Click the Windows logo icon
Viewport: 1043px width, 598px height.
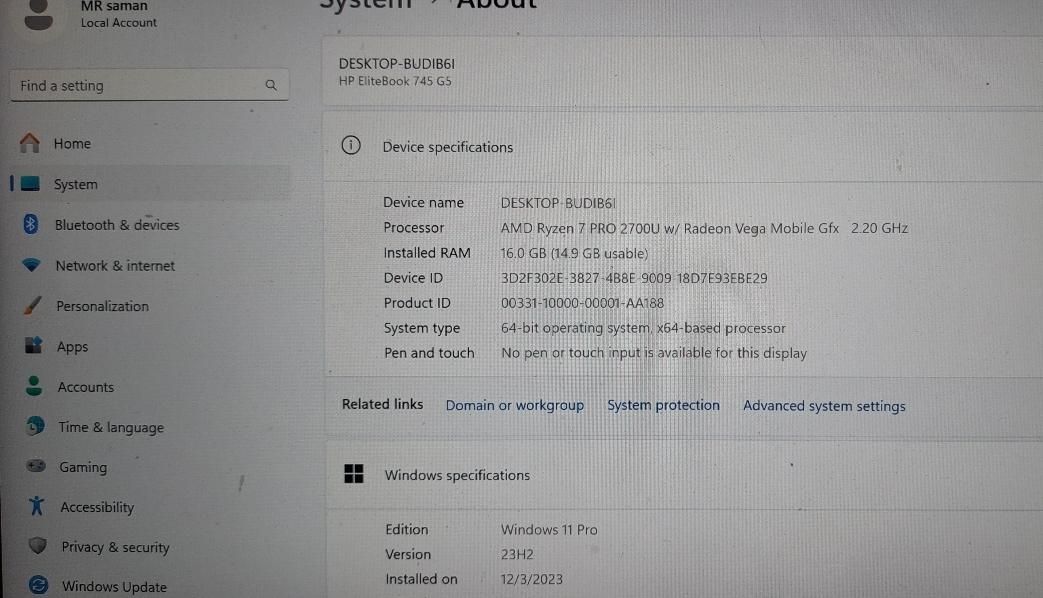(354, 474)
